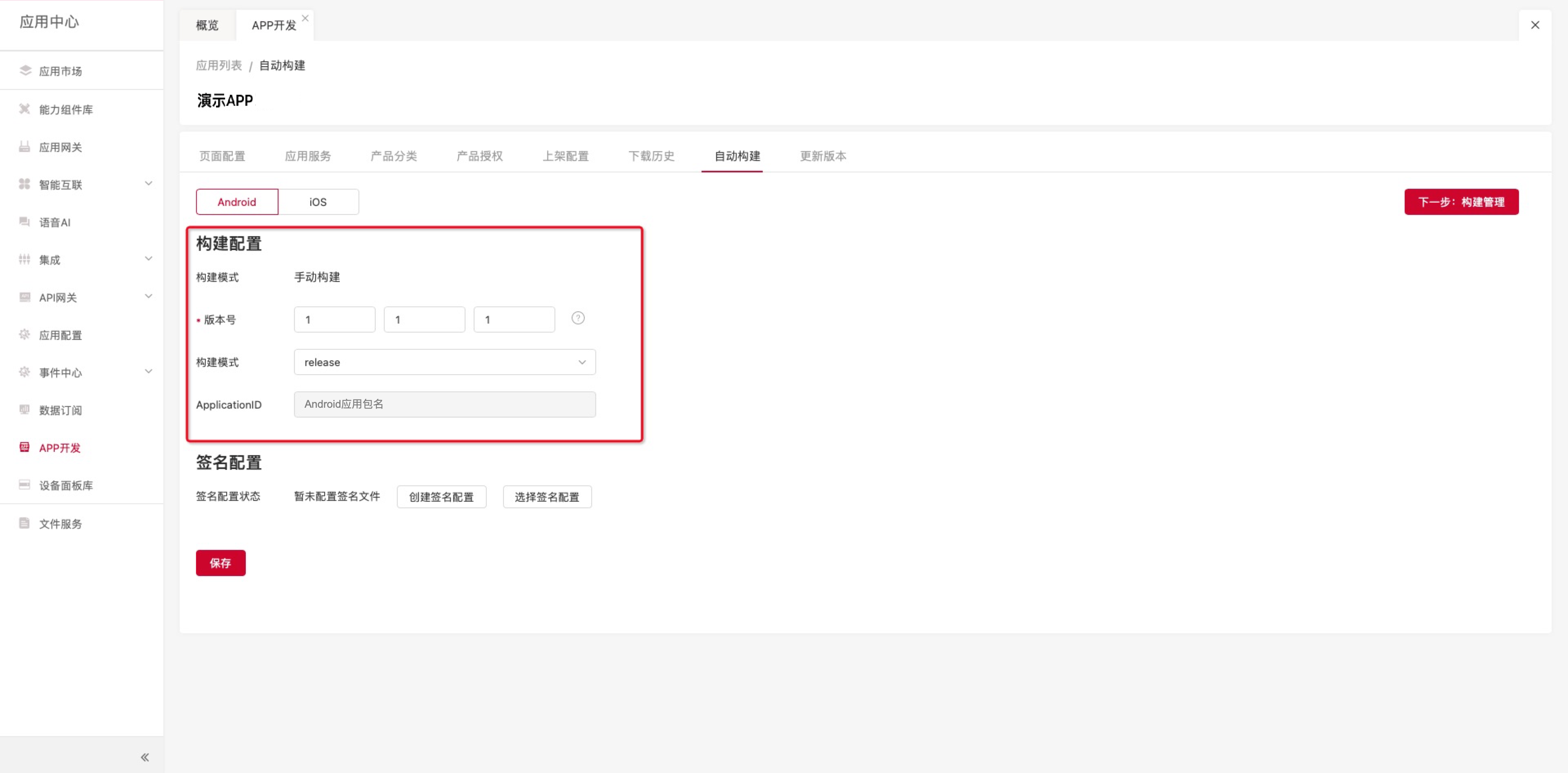Click the 下一步：构建管理 button

tap(1461, 202)
